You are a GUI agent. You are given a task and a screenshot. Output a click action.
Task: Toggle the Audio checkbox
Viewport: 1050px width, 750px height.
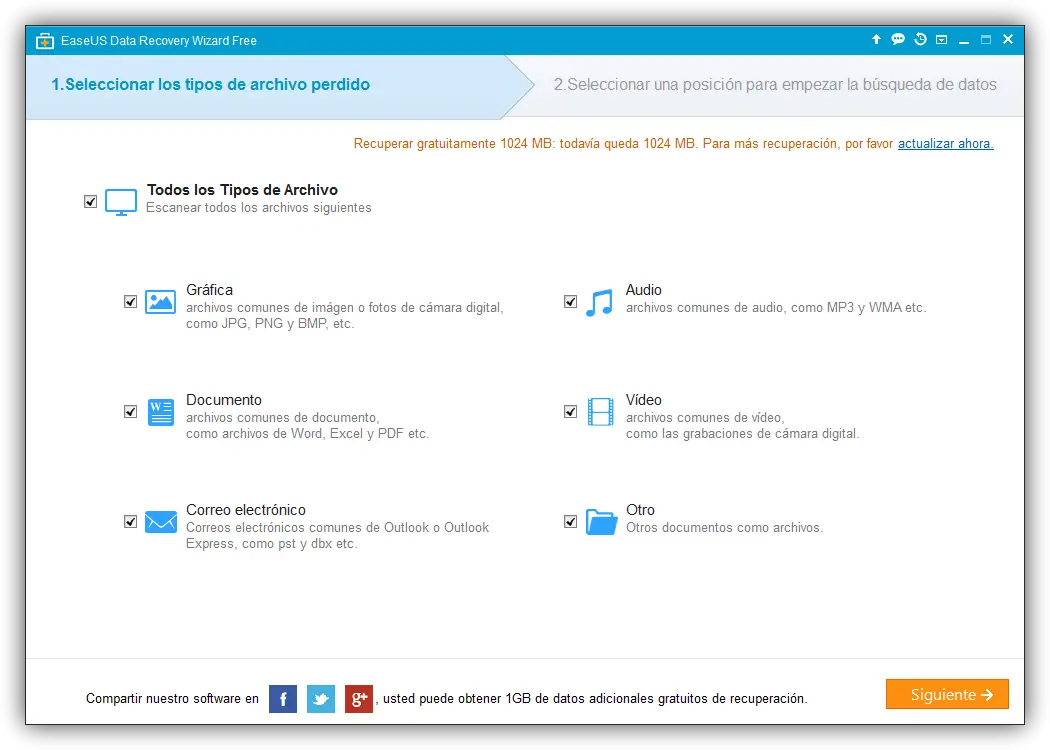571,301
